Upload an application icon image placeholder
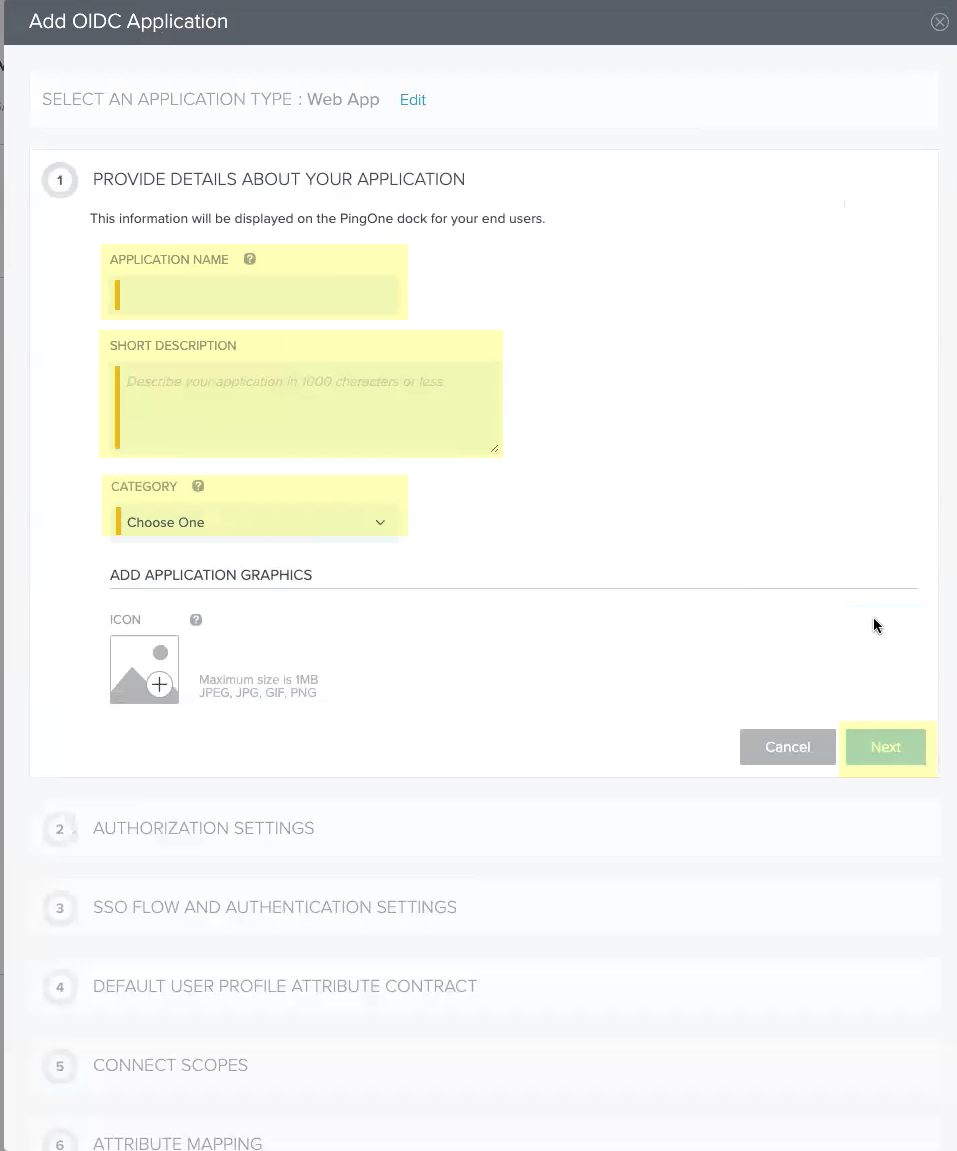The height and width of the screenshot is (1151, 957). pos(145,669)
